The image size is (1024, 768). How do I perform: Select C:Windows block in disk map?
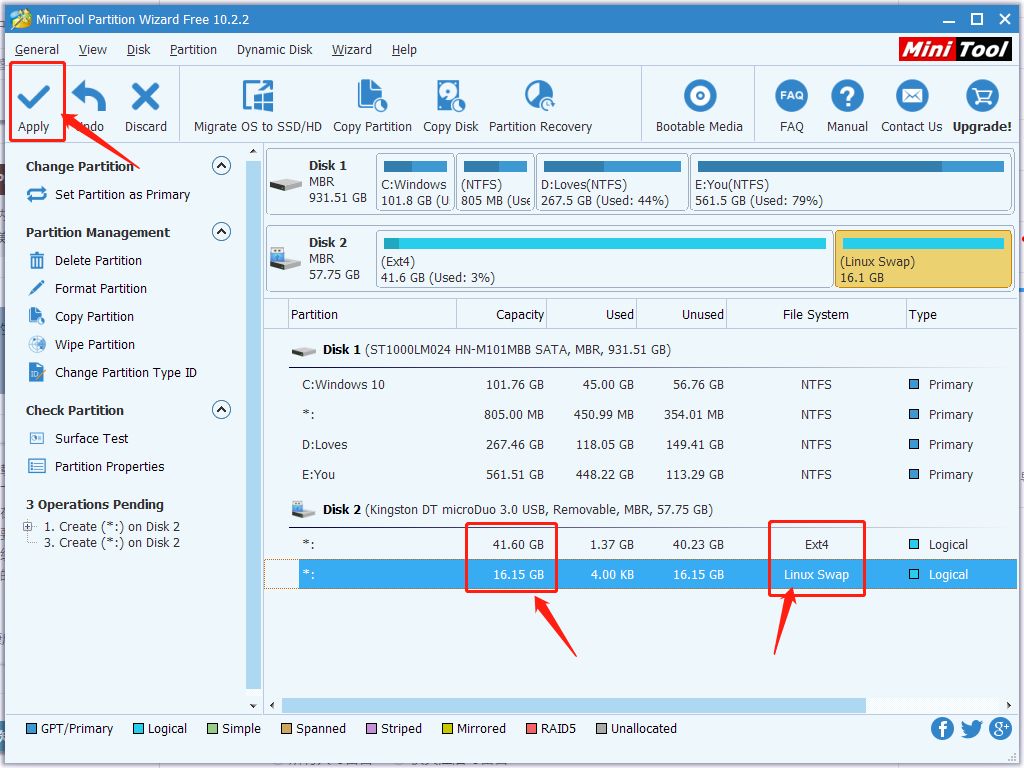[415, 182]
